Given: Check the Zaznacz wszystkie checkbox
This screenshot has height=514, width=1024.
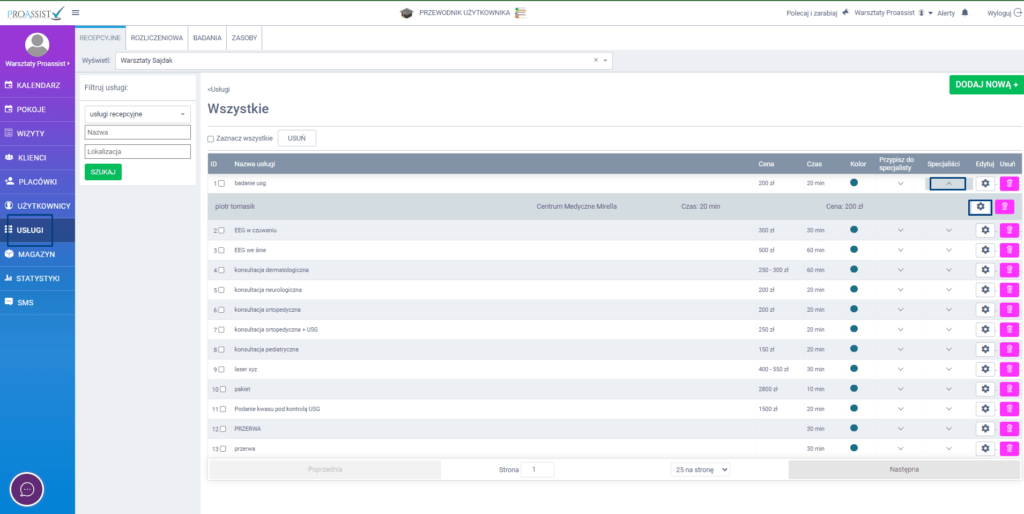Looking at the screenshot, I should coord(211,139).
